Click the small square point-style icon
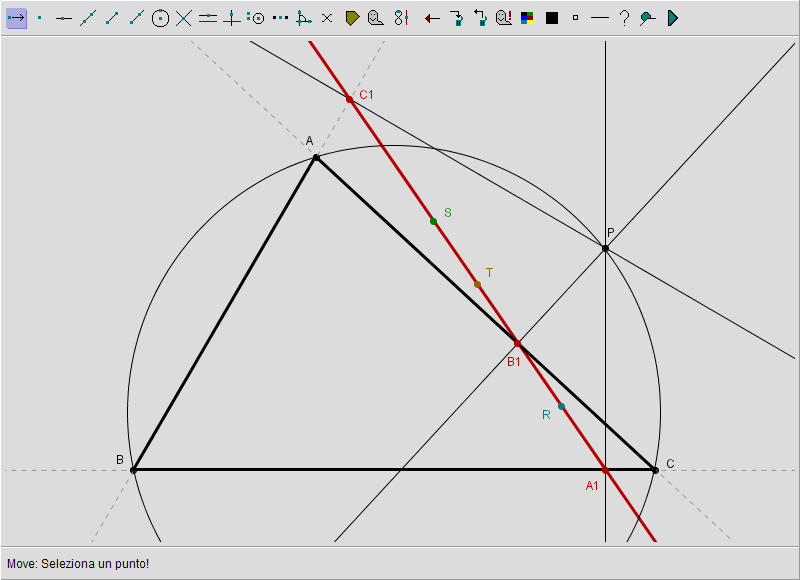This screenshot has height=580, width=800. pyautogui.click(x=576, y=18)
